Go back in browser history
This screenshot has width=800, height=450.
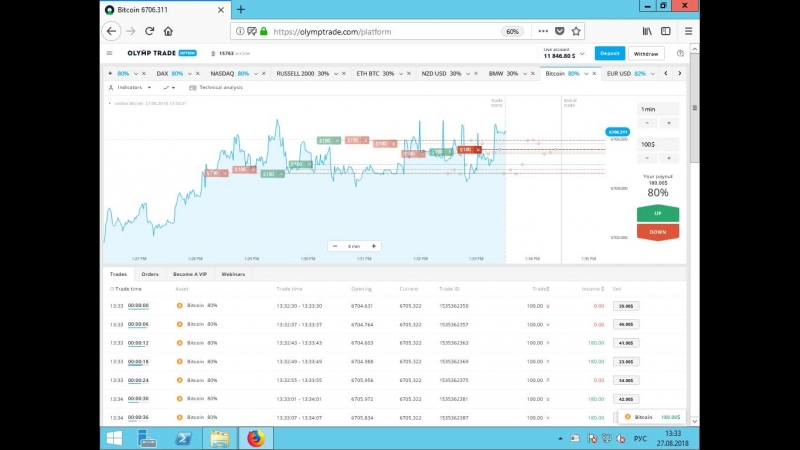pos(111,31)
